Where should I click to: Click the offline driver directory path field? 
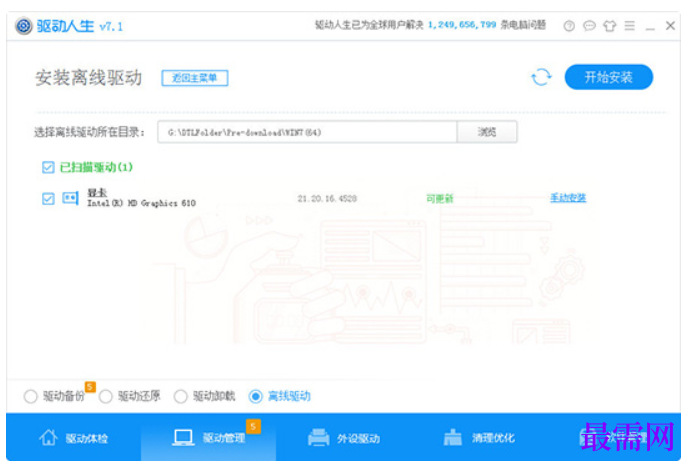(x=307, y=132)
